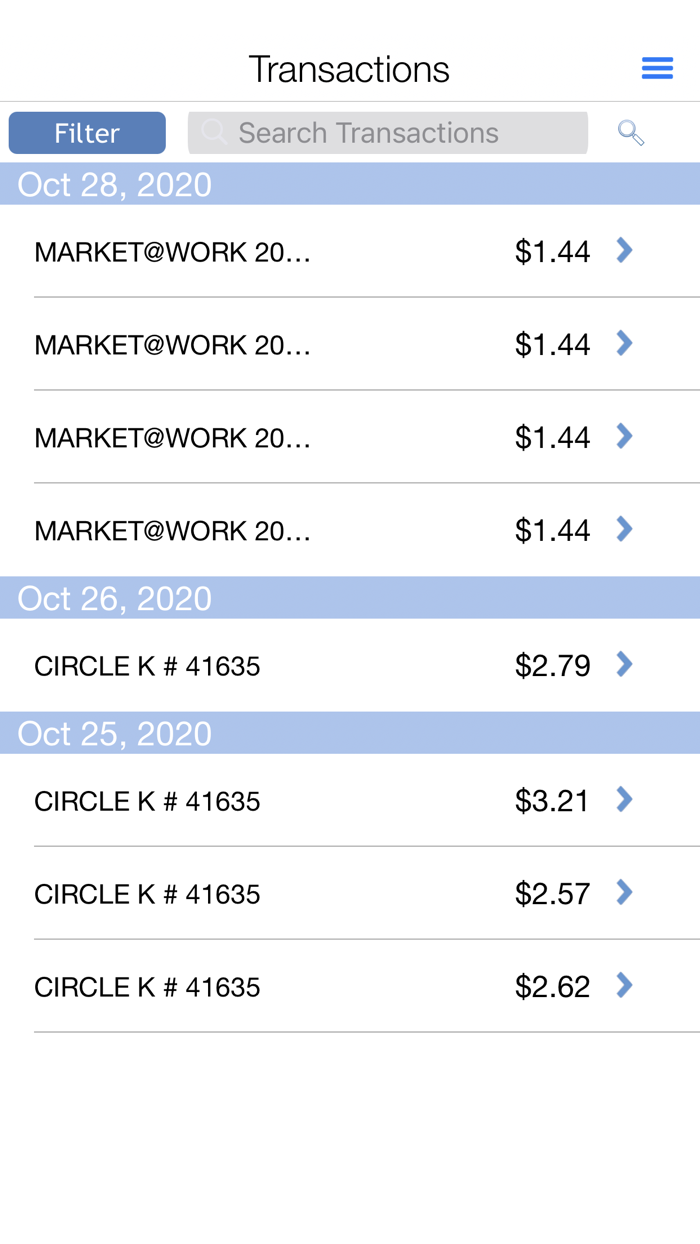Expand the third MARKET@WORK $1.44 transaction
700x1244 pixels.
(623, 436)
